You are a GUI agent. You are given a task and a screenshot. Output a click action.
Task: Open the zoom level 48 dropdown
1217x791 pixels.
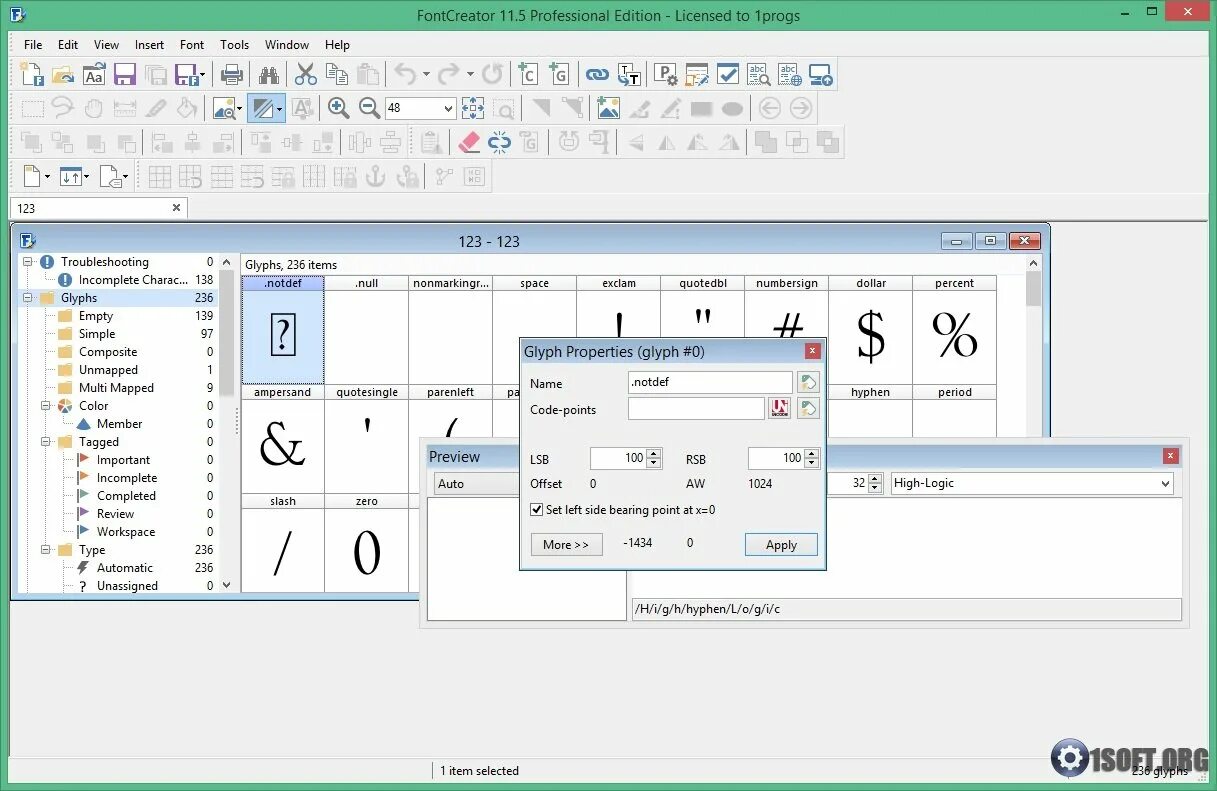(x=448, y=108)
